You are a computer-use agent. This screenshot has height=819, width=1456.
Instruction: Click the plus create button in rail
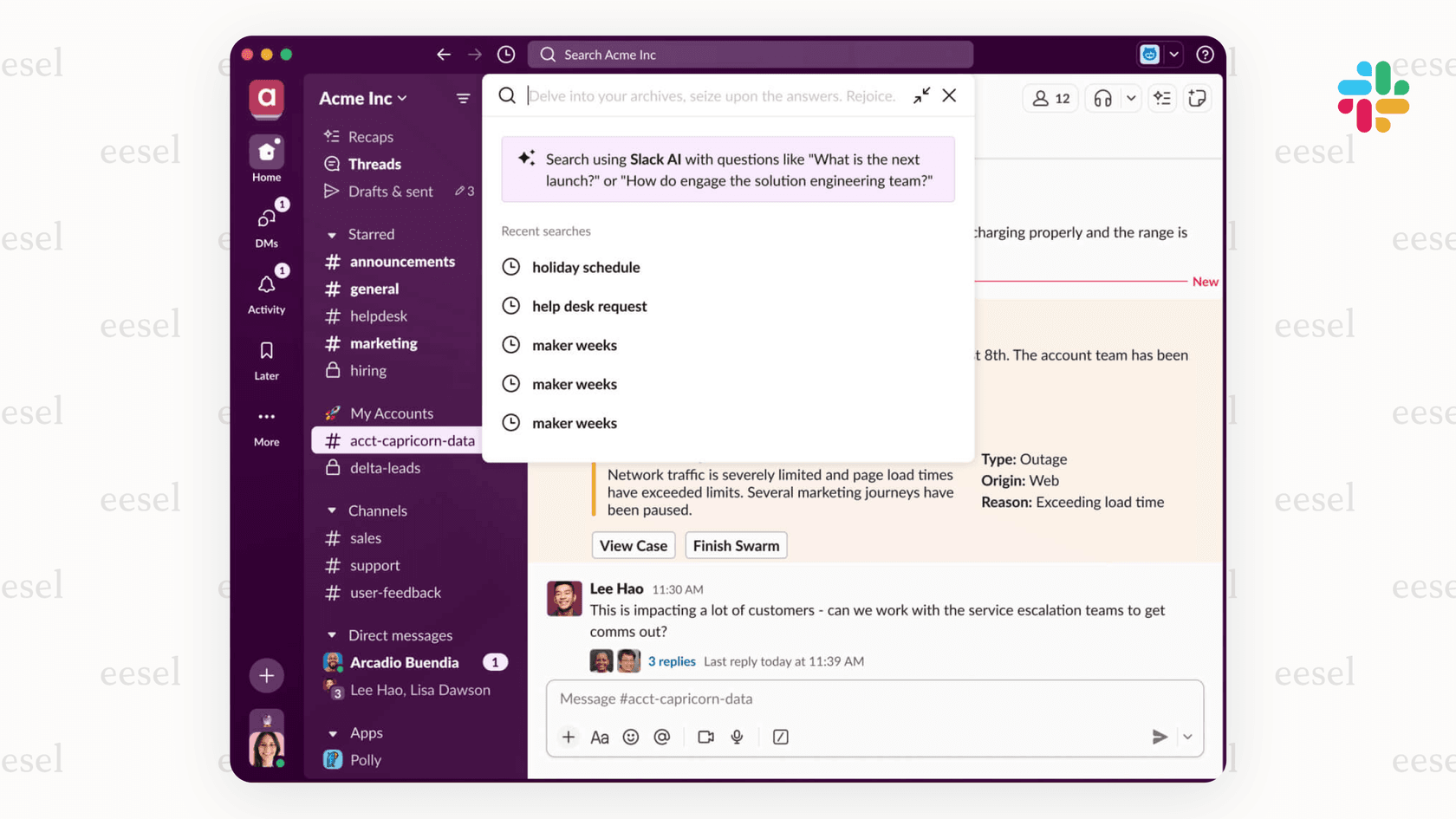tap(267, 675)
